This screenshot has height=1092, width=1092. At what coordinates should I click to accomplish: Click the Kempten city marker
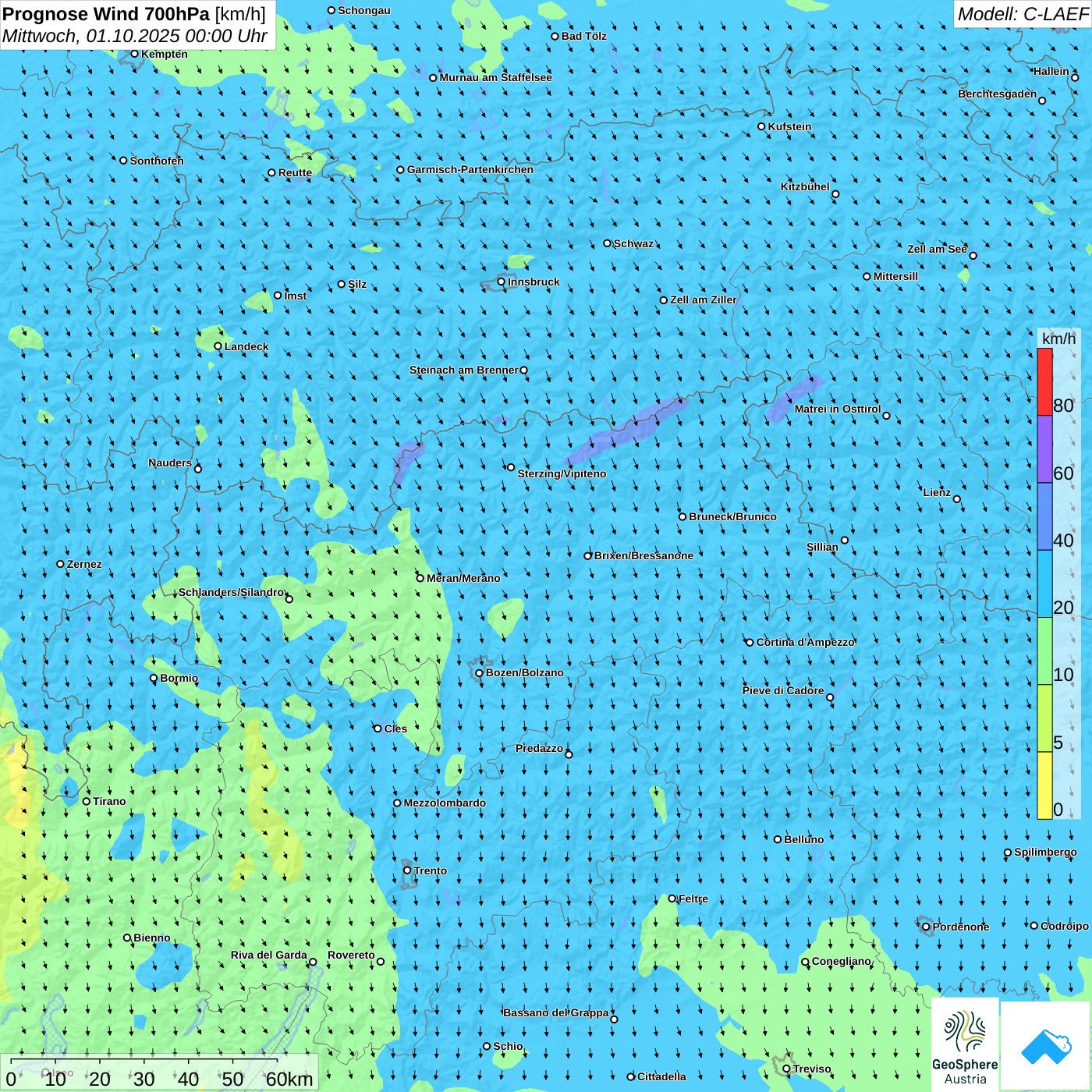coord(135,54)
